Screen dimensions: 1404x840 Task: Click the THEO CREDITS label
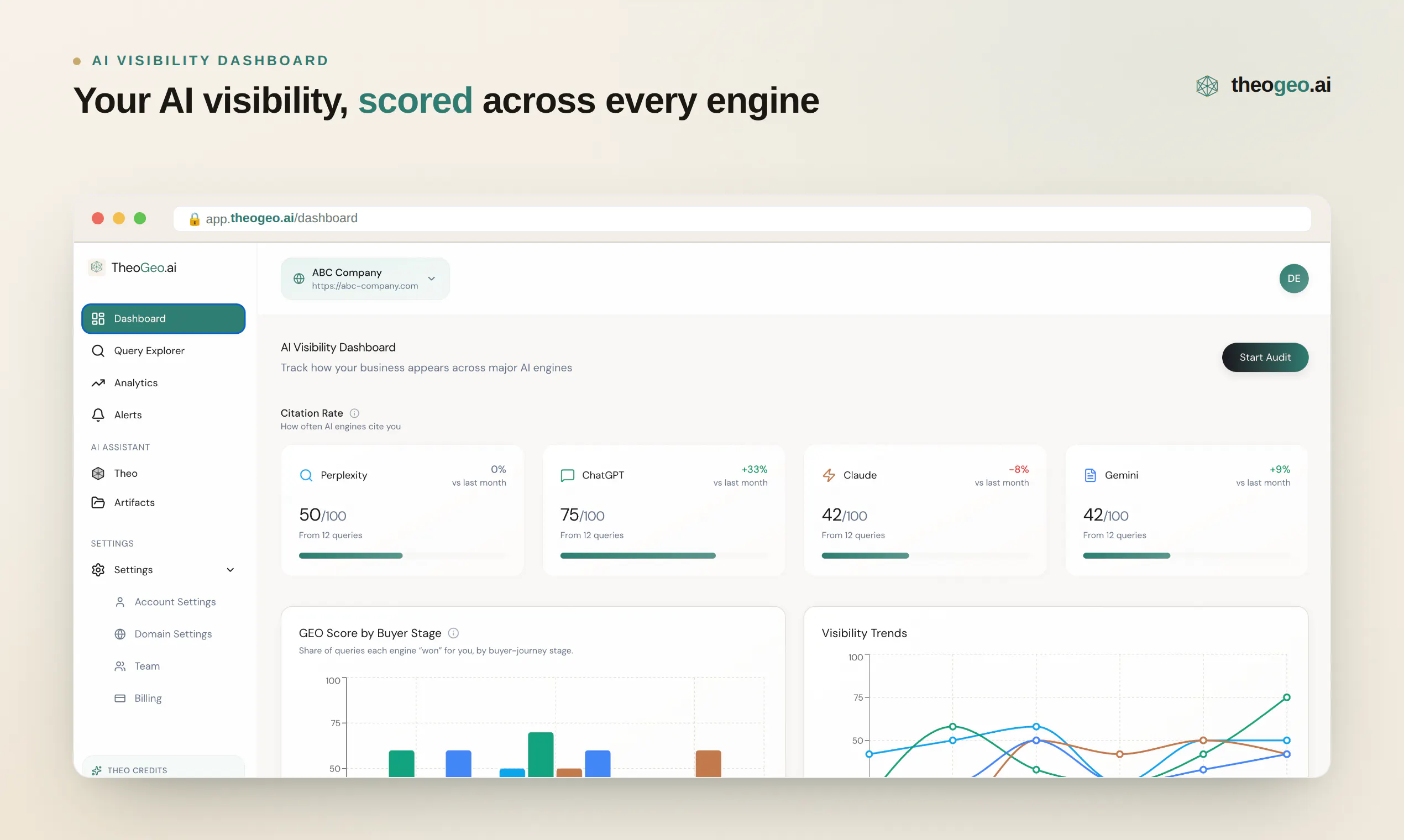tap(138, 771)
